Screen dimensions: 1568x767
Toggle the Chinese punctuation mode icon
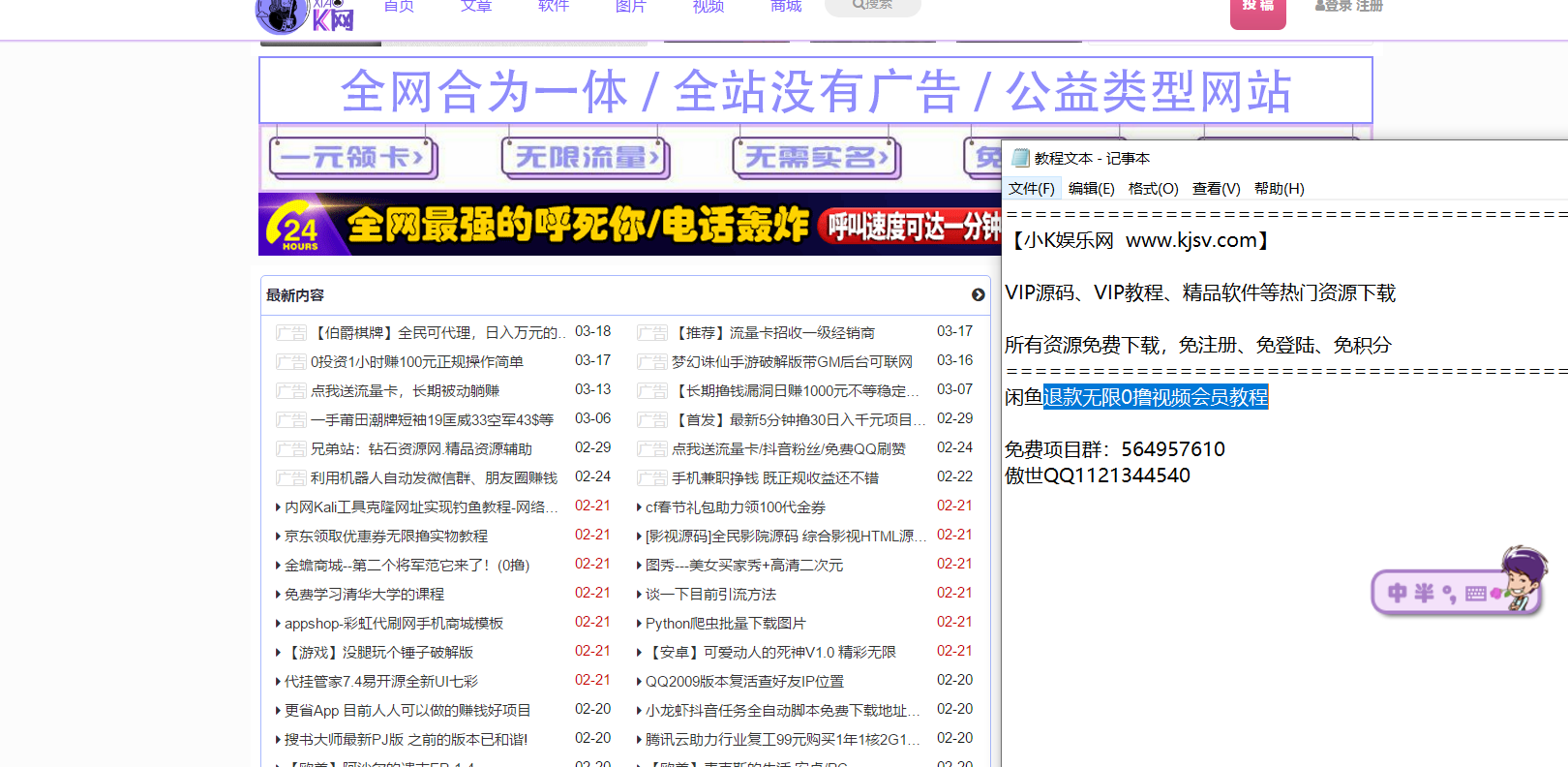pos(1450,594)
